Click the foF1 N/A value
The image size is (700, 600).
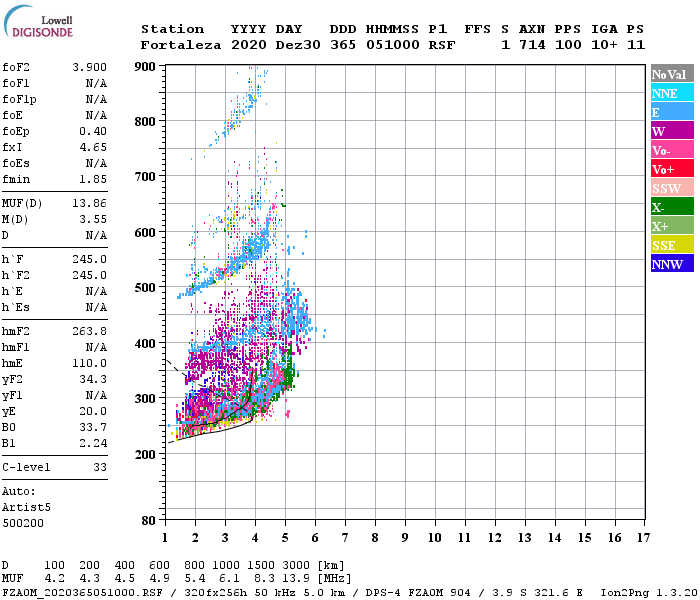tap(96, 83)
